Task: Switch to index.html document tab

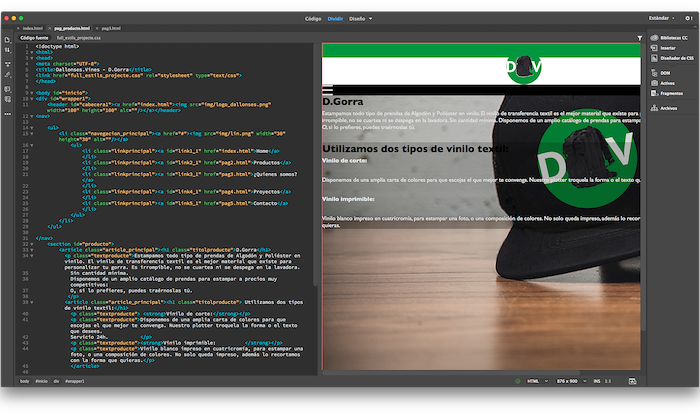Action: (x=33, y=28)
